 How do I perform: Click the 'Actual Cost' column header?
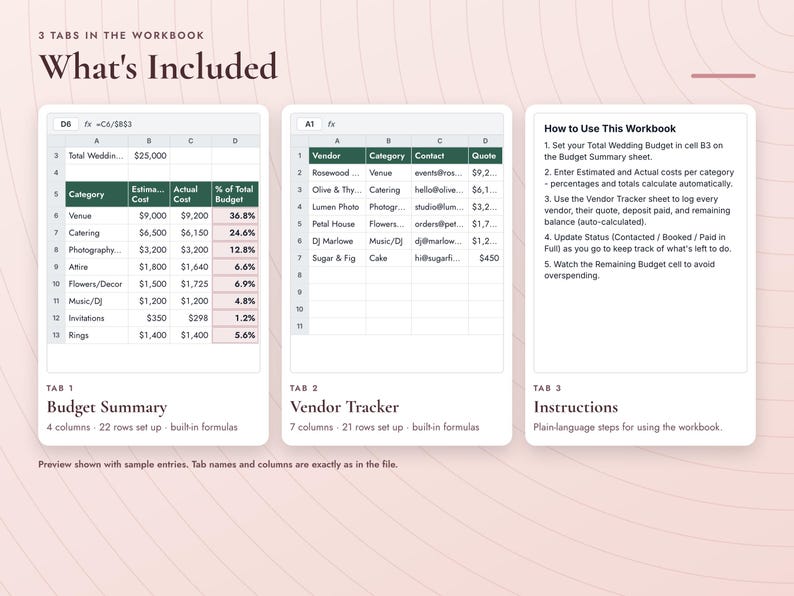tap(191, 194)
